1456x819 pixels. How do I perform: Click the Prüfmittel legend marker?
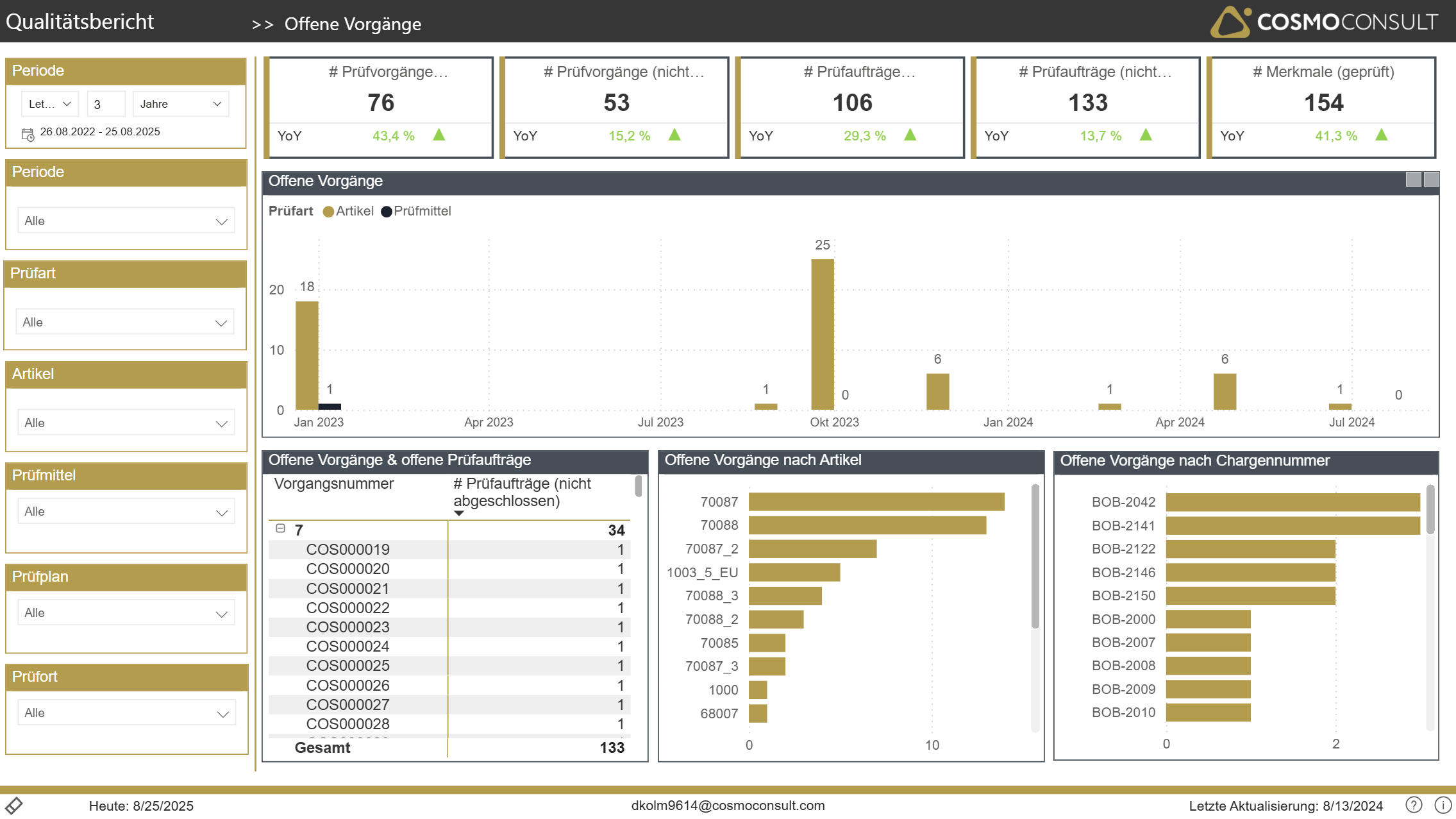pyautogui.click(x=387, y=212)
